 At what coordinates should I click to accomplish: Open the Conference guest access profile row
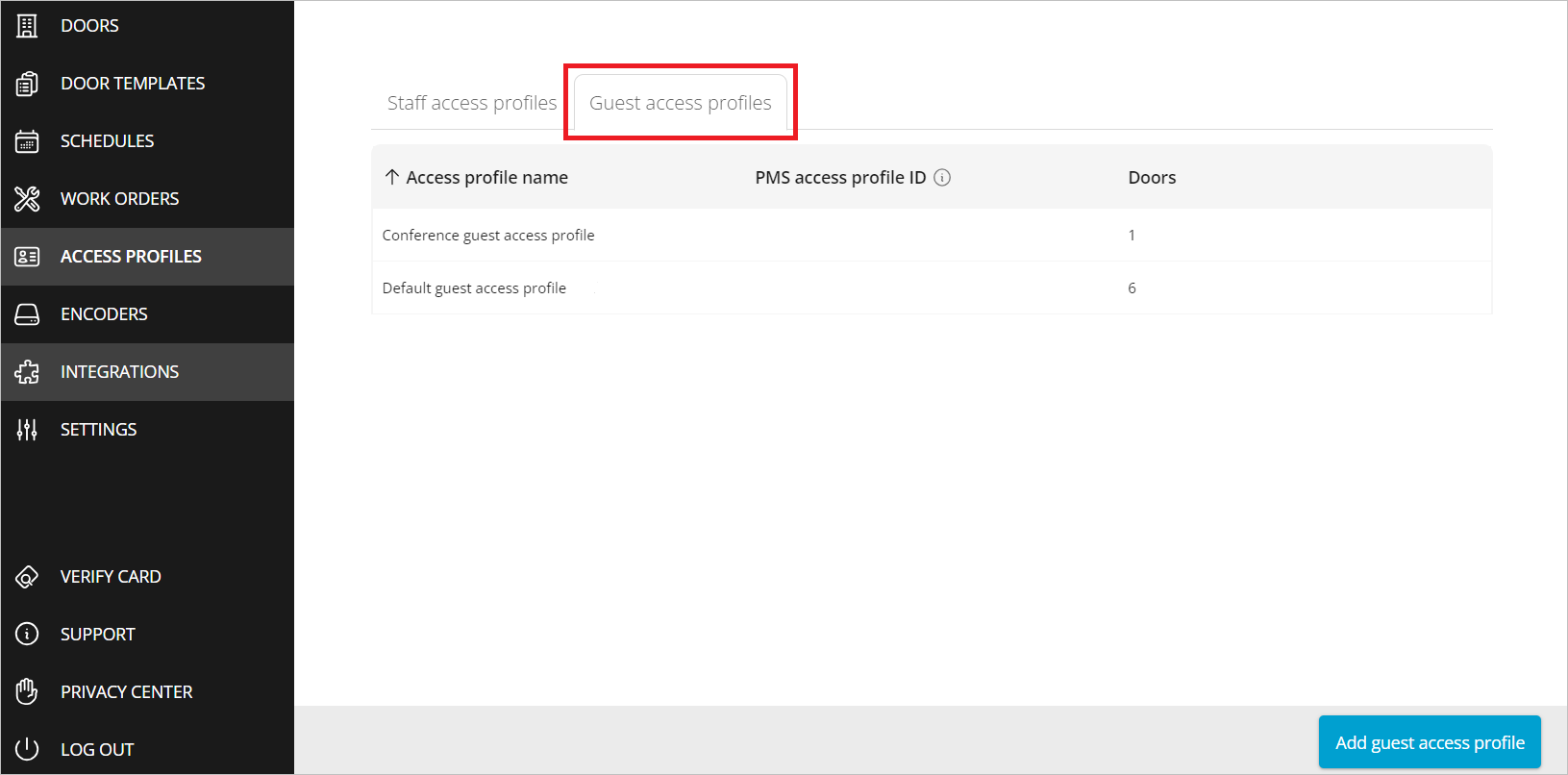click(488, 236)
